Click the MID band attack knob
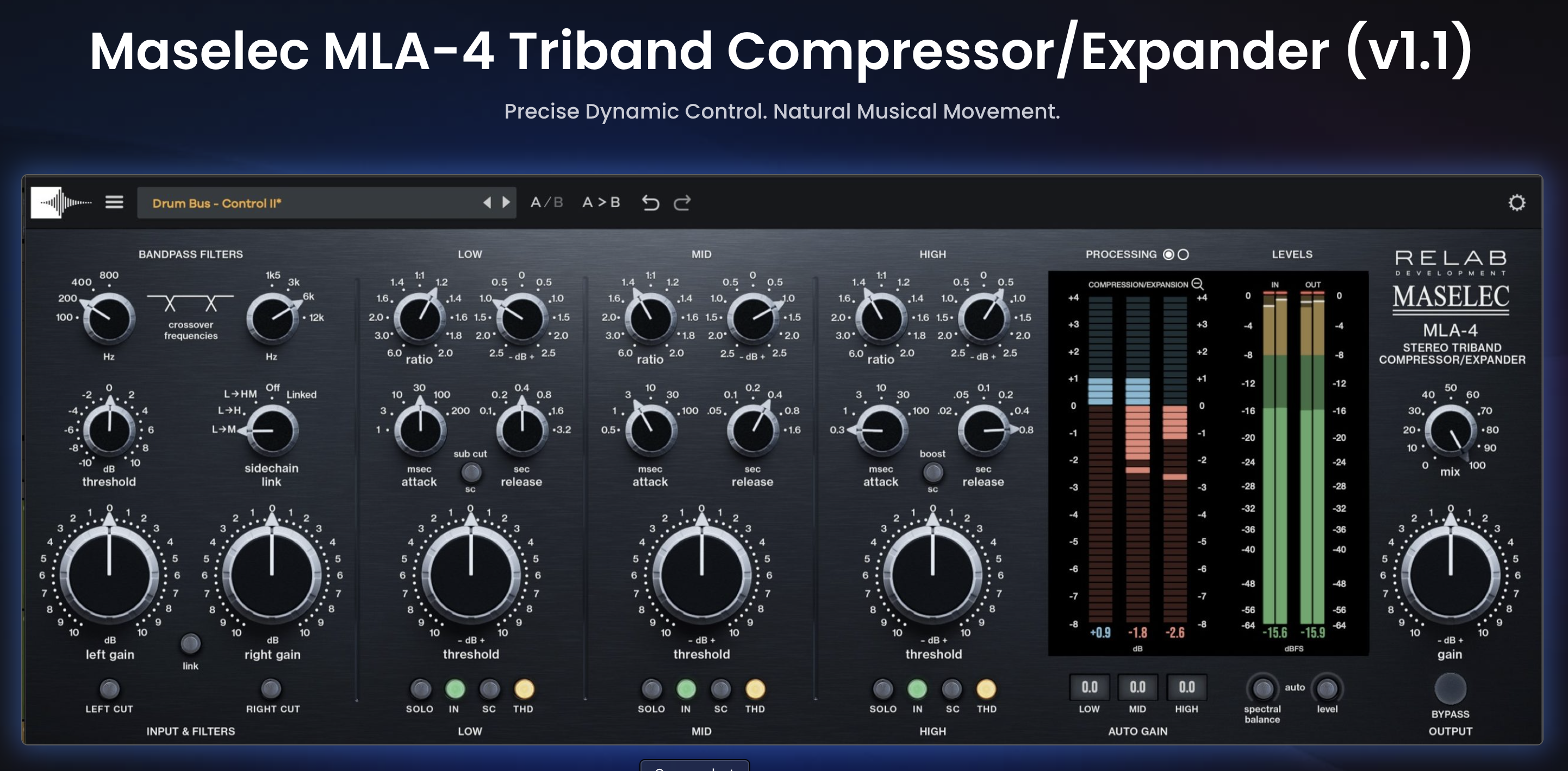The image size is (1568, 771). (651, 430)
